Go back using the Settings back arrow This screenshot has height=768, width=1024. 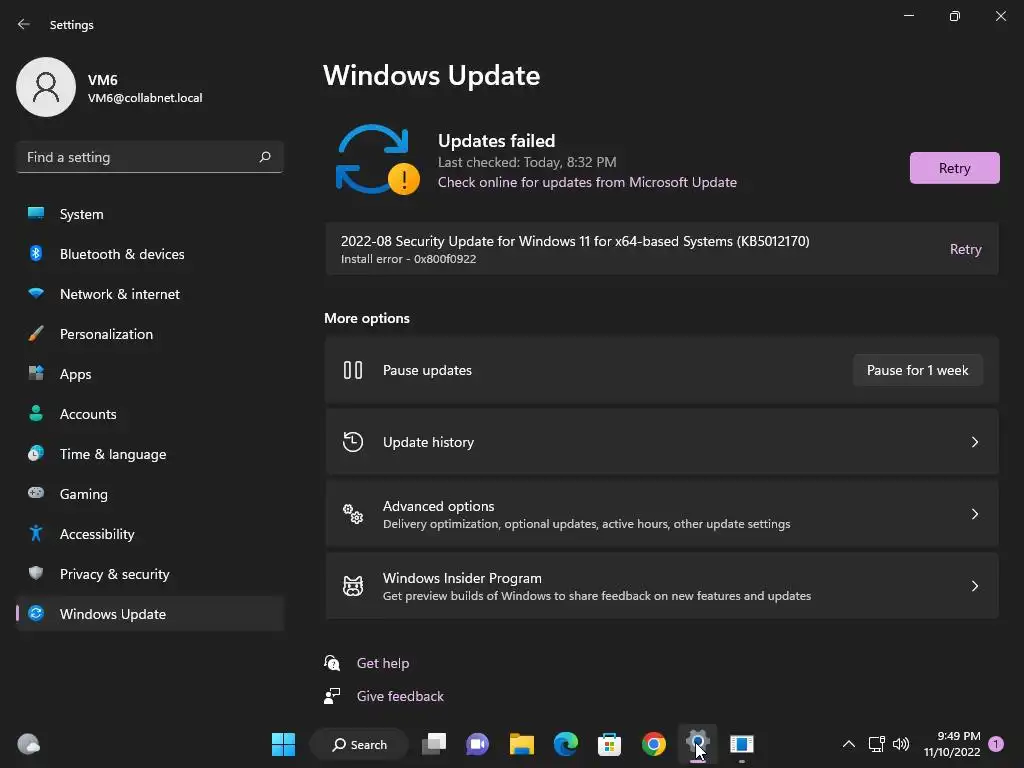click(24, 24)
